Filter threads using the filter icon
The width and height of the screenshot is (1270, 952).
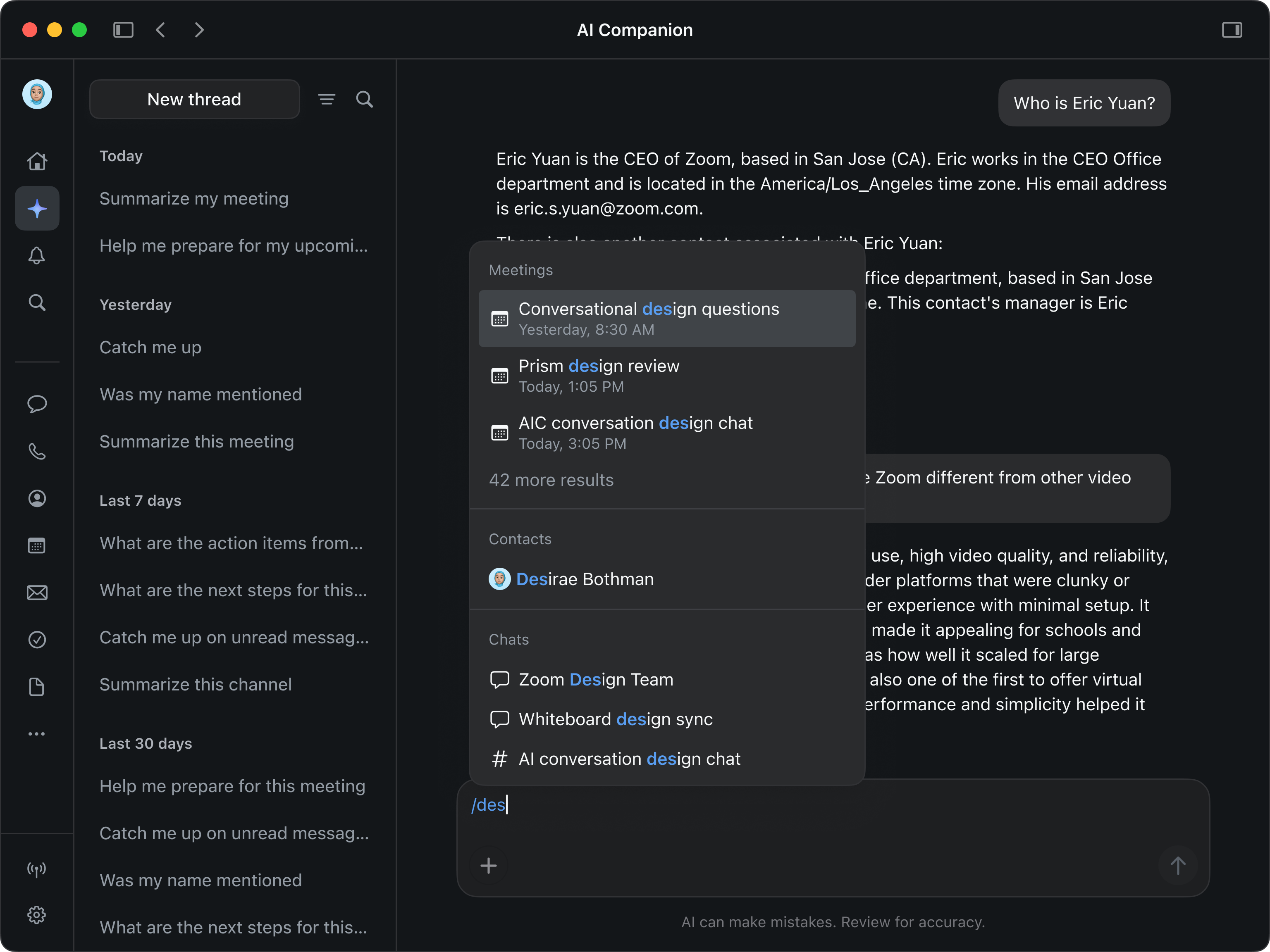click(x=327, y=99)
